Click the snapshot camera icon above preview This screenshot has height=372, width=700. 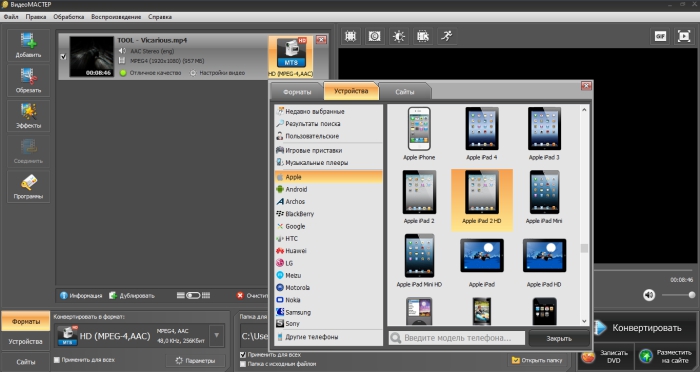coord(375,36)
